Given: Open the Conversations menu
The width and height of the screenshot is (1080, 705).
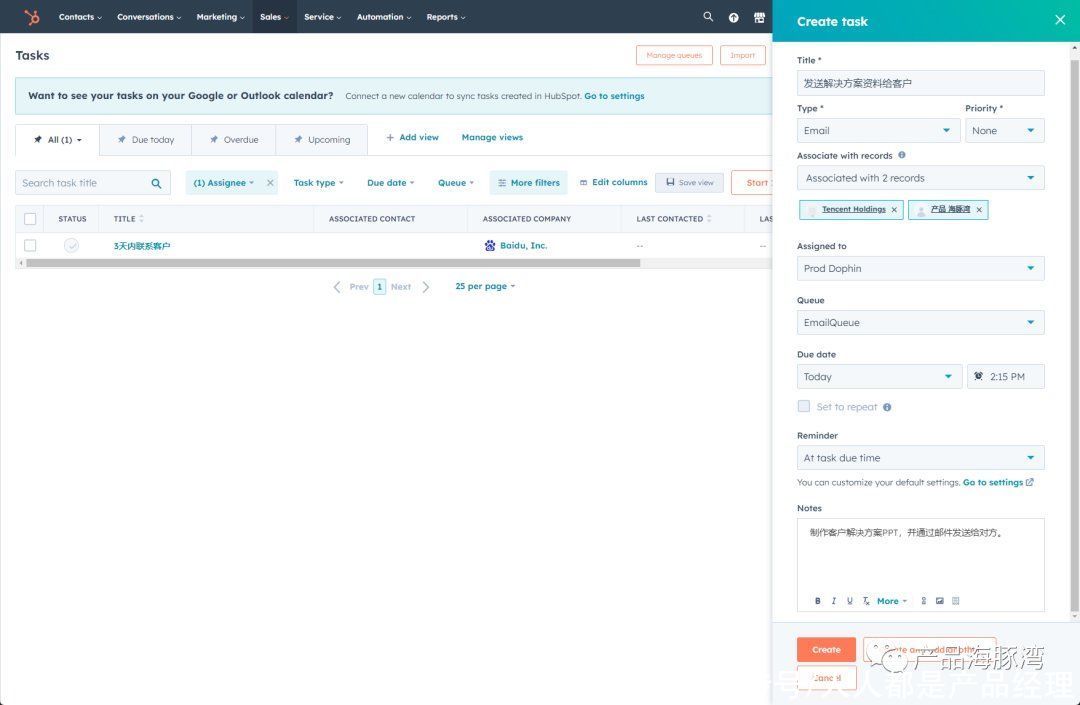Looking at the screenshot, I should pos(149,17).
